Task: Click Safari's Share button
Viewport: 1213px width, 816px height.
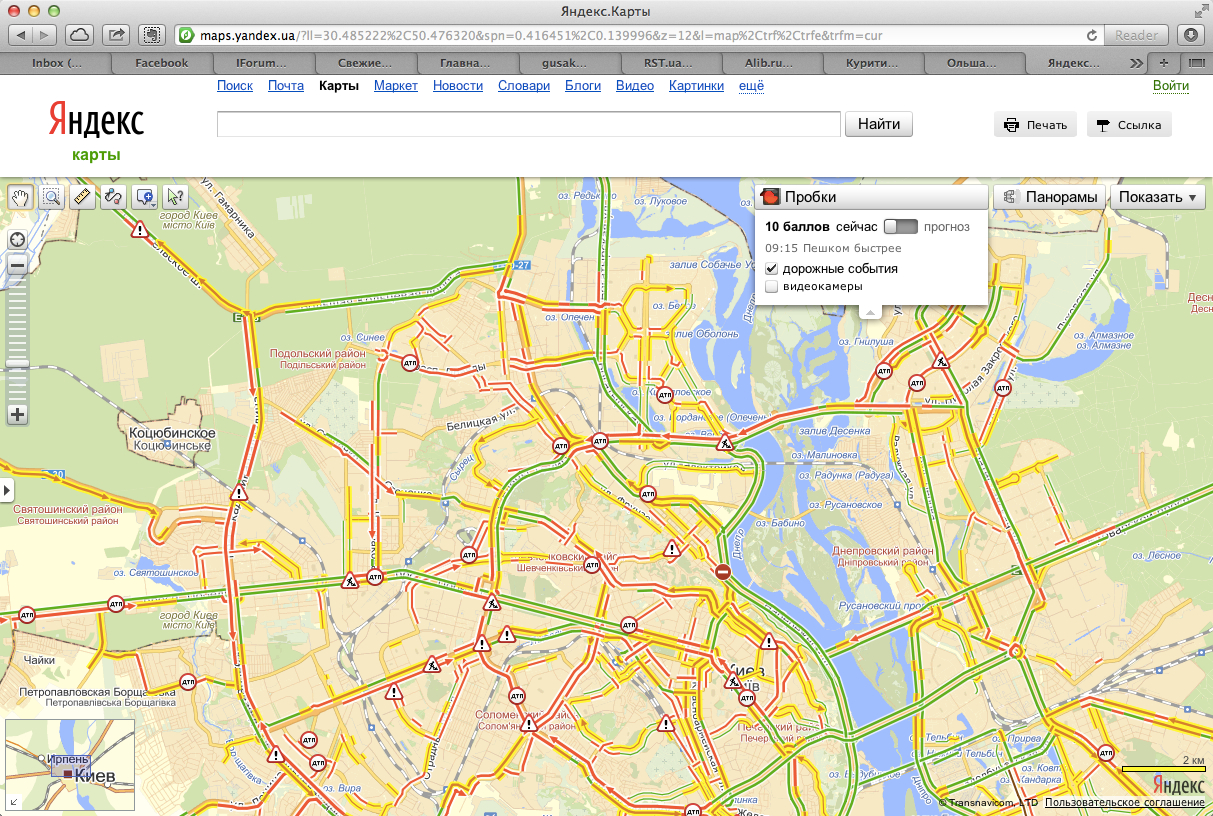Action: [x=116, y=35]
